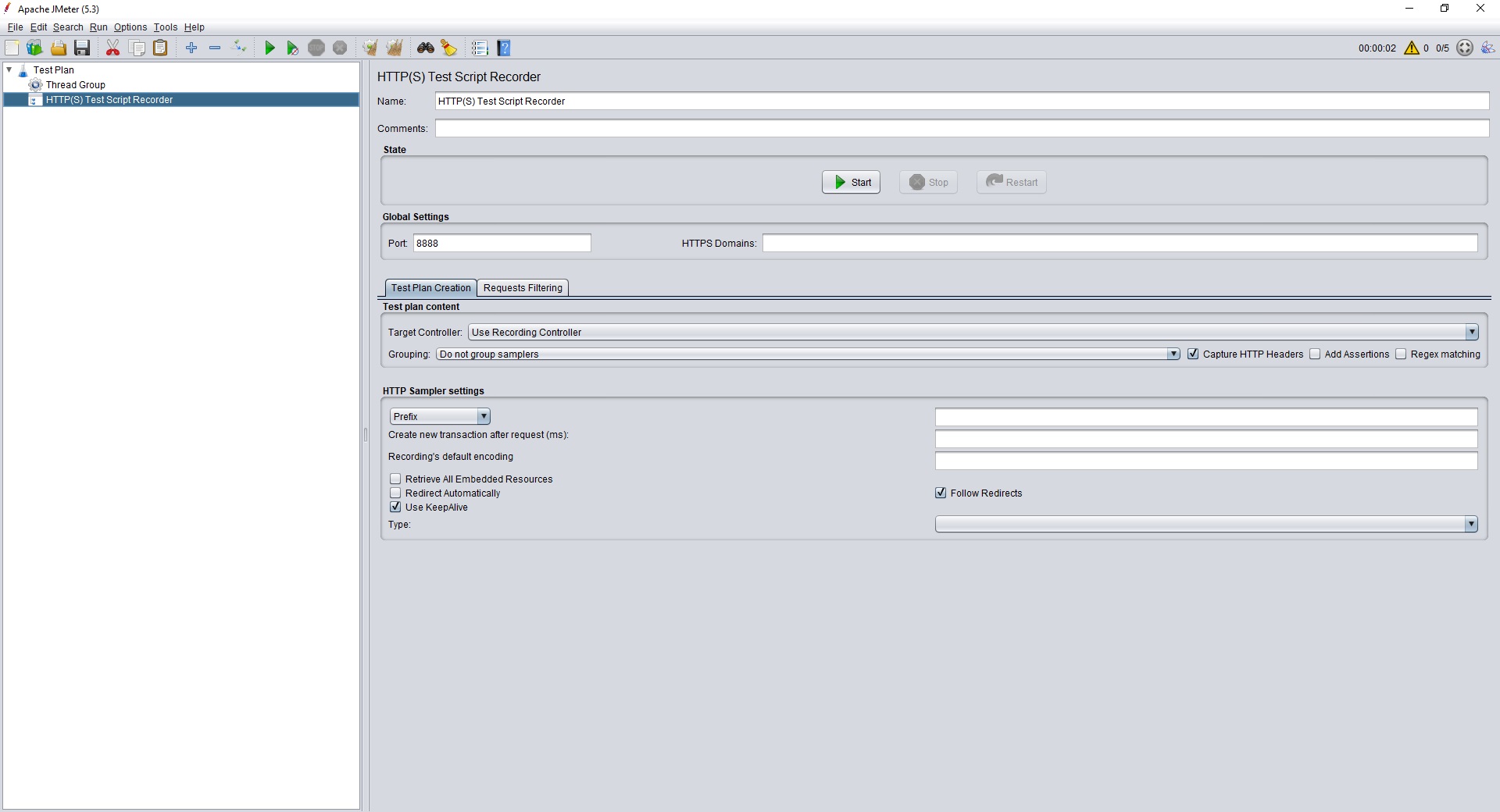The image size is (1500, 812).
Task: Click the Start recorder button
Action: [x=851, y=183]
